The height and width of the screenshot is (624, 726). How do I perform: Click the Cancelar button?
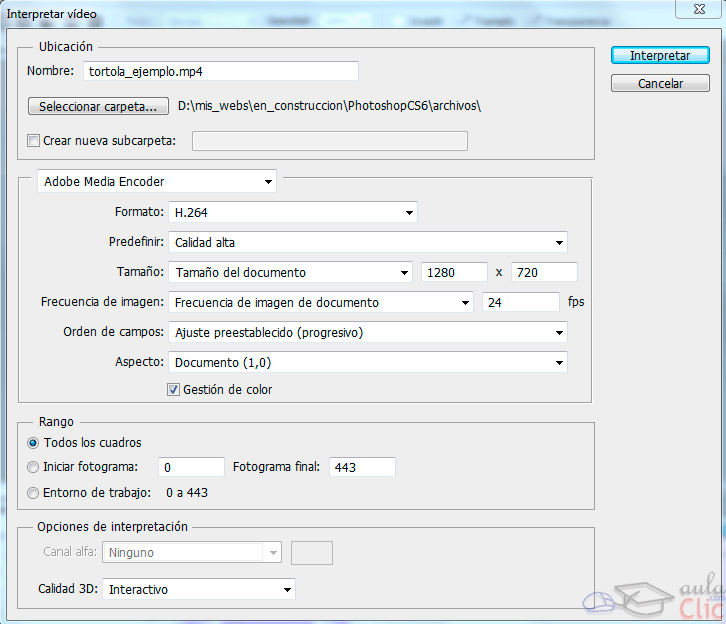click(660, 83)
